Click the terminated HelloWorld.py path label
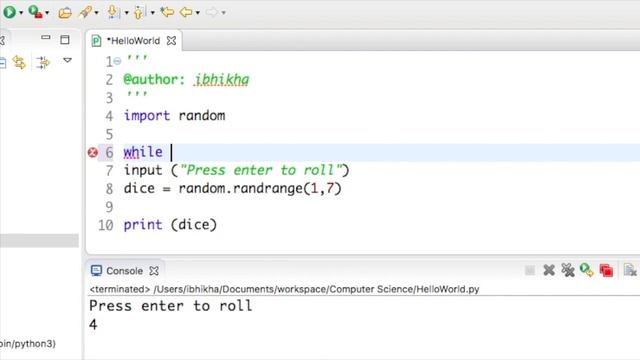Screen dimensions: 640x360 (284, 289)
